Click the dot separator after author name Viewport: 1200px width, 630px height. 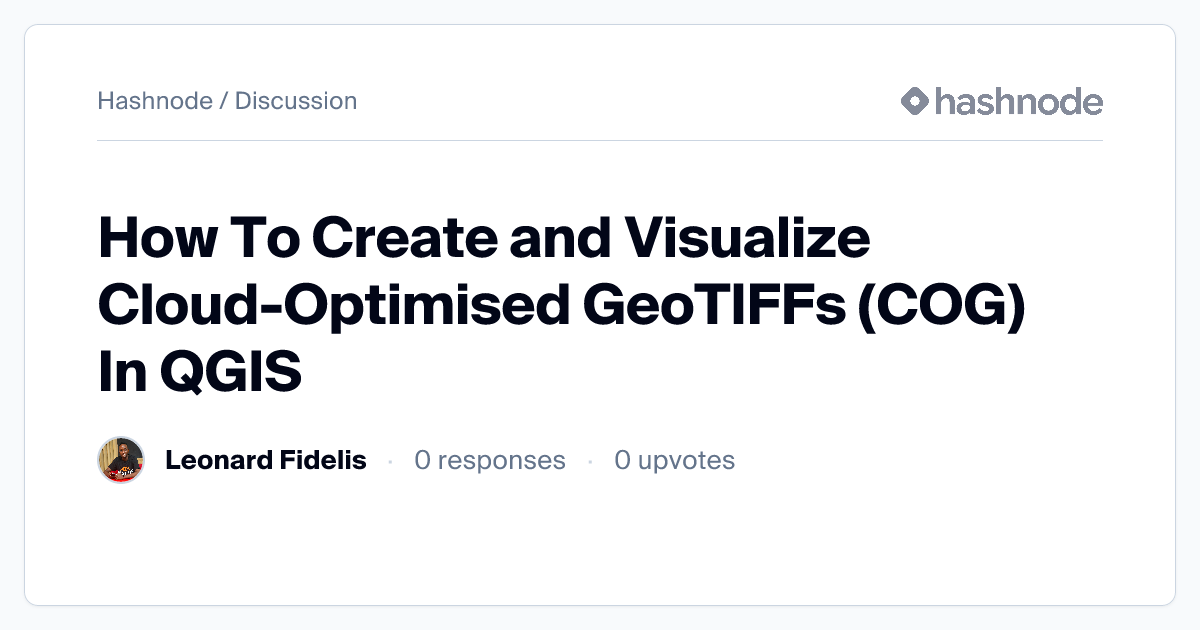coord(389,461)
